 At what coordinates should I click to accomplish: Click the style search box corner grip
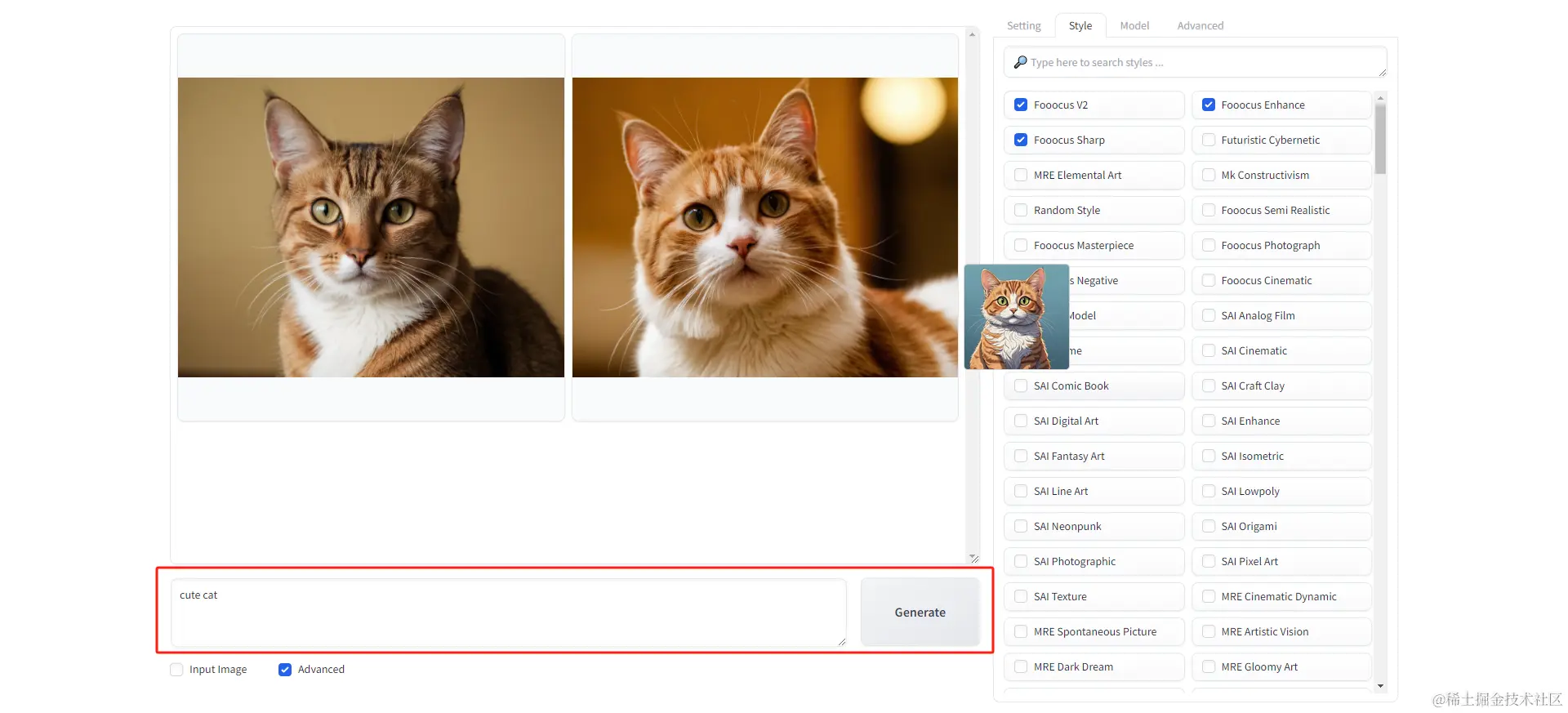pyautogui.click(x=1383, y=74)
